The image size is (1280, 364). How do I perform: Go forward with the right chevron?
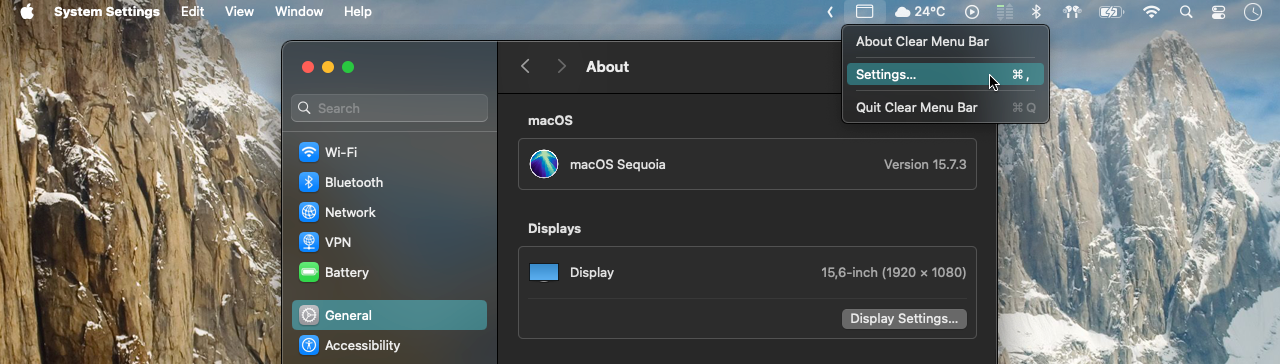point(562,67)
